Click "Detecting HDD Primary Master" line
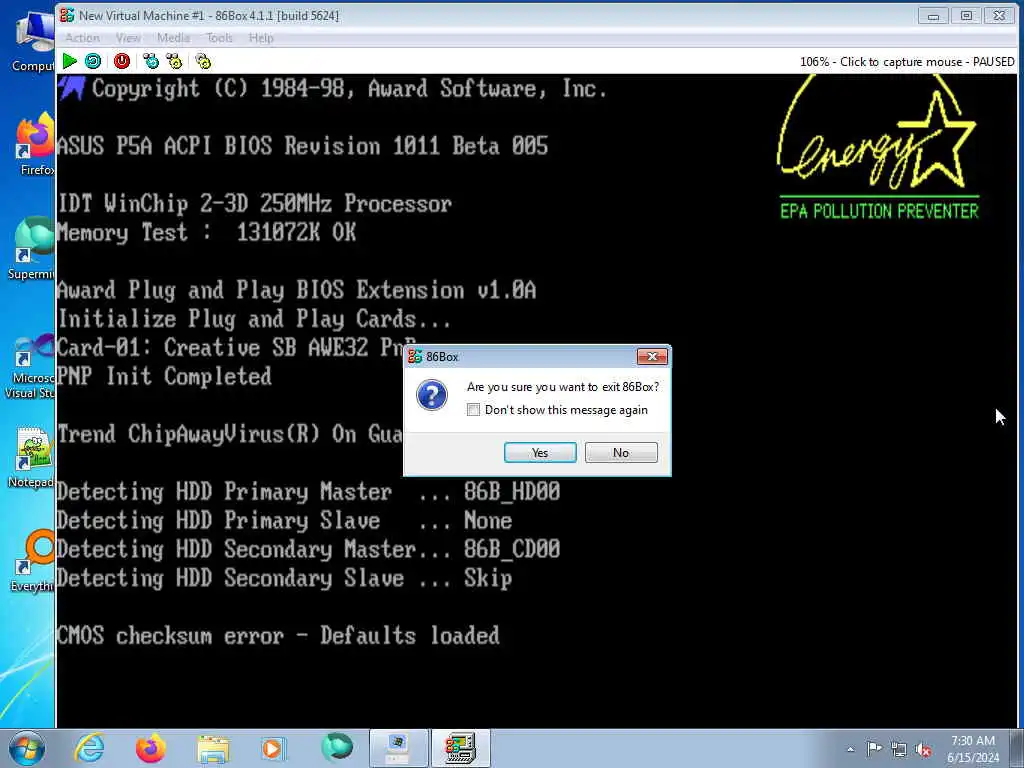Viewport: 1024px width, 768px height. [x=309, y=491]
